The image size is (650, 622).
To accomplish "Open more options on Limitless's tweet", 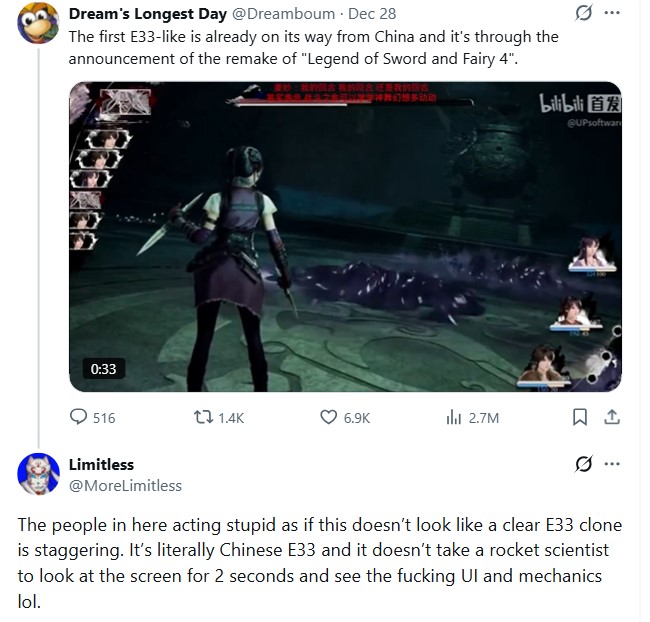I will 612,464.
